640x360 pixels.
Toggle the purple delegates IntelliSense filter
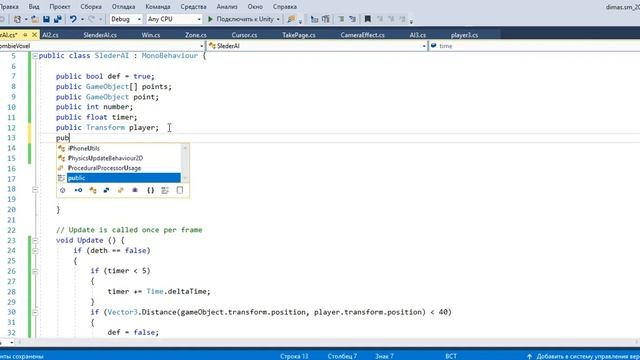tap(135, 190)
